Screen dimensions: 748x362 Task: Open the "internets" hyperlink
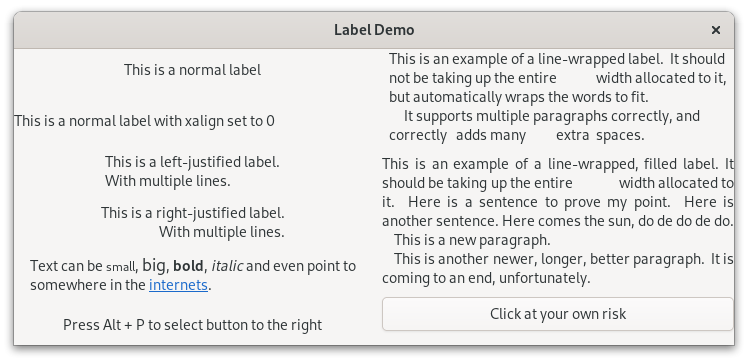coord(178,285)
